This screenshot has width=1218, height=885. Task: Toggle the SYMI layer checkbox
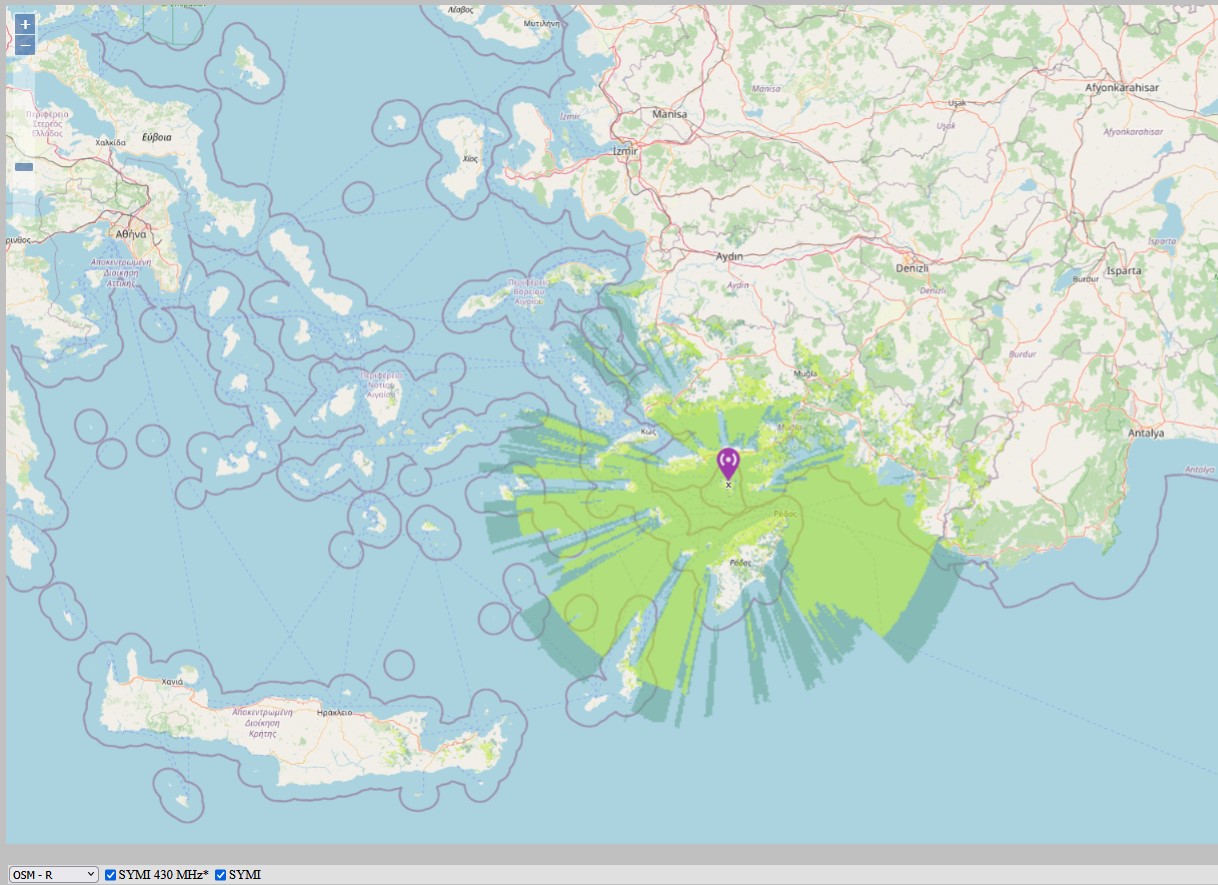pyautogui.click(x=221, y=875)
